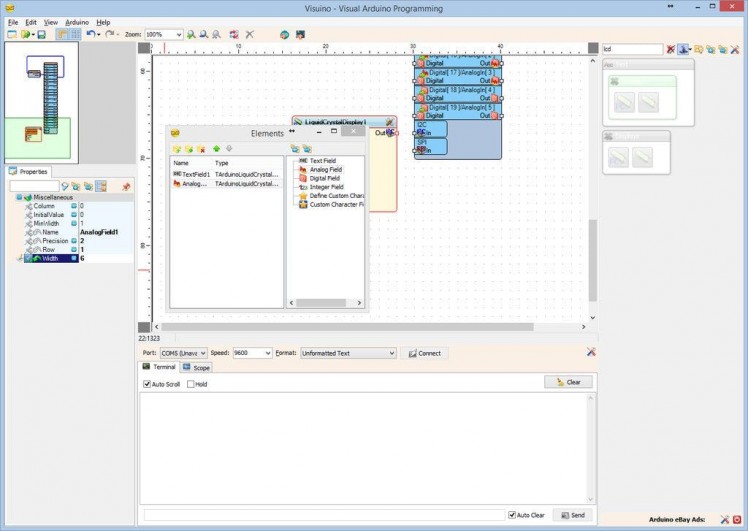Enable the Hold checkbox

tap(191, 384)
